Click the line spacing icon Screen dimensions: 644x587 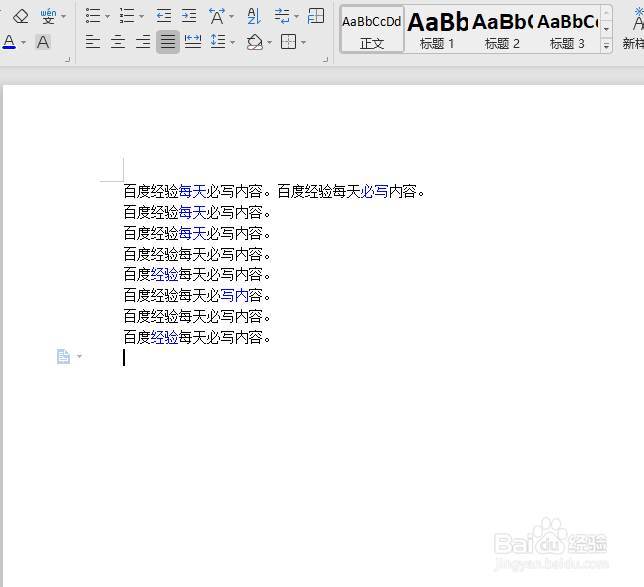pos(218,42)
